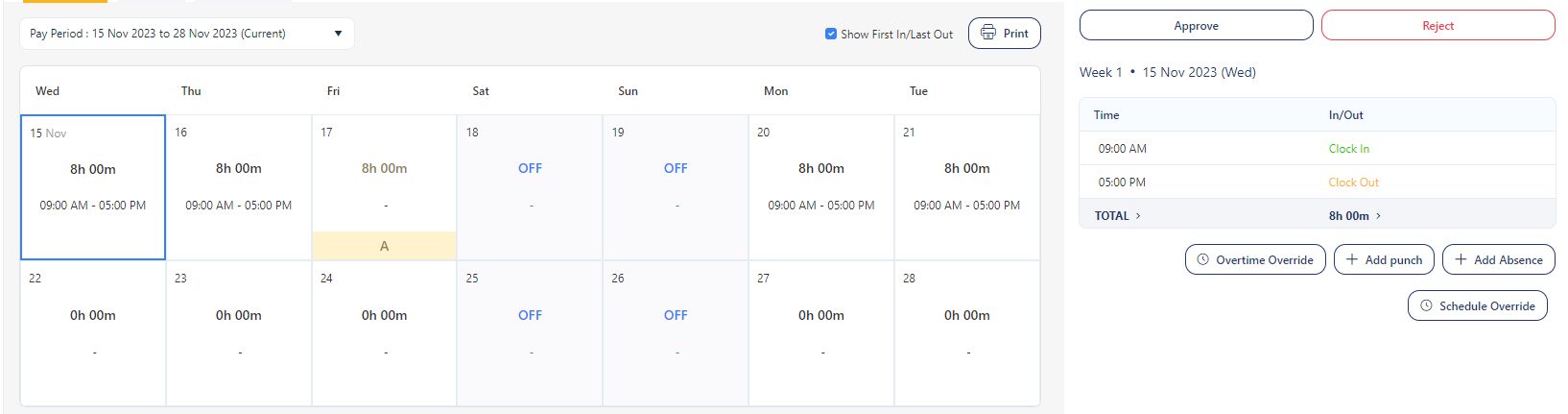
Task: Click the plus icon beside Add Absence
Action: point(1461,259)
